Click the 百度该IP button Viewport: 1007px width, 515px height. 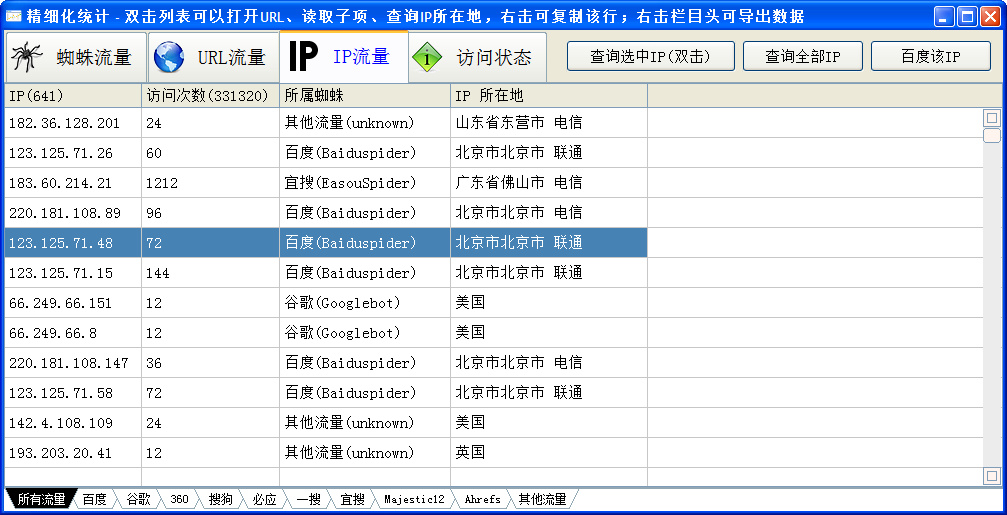point(931,57)
